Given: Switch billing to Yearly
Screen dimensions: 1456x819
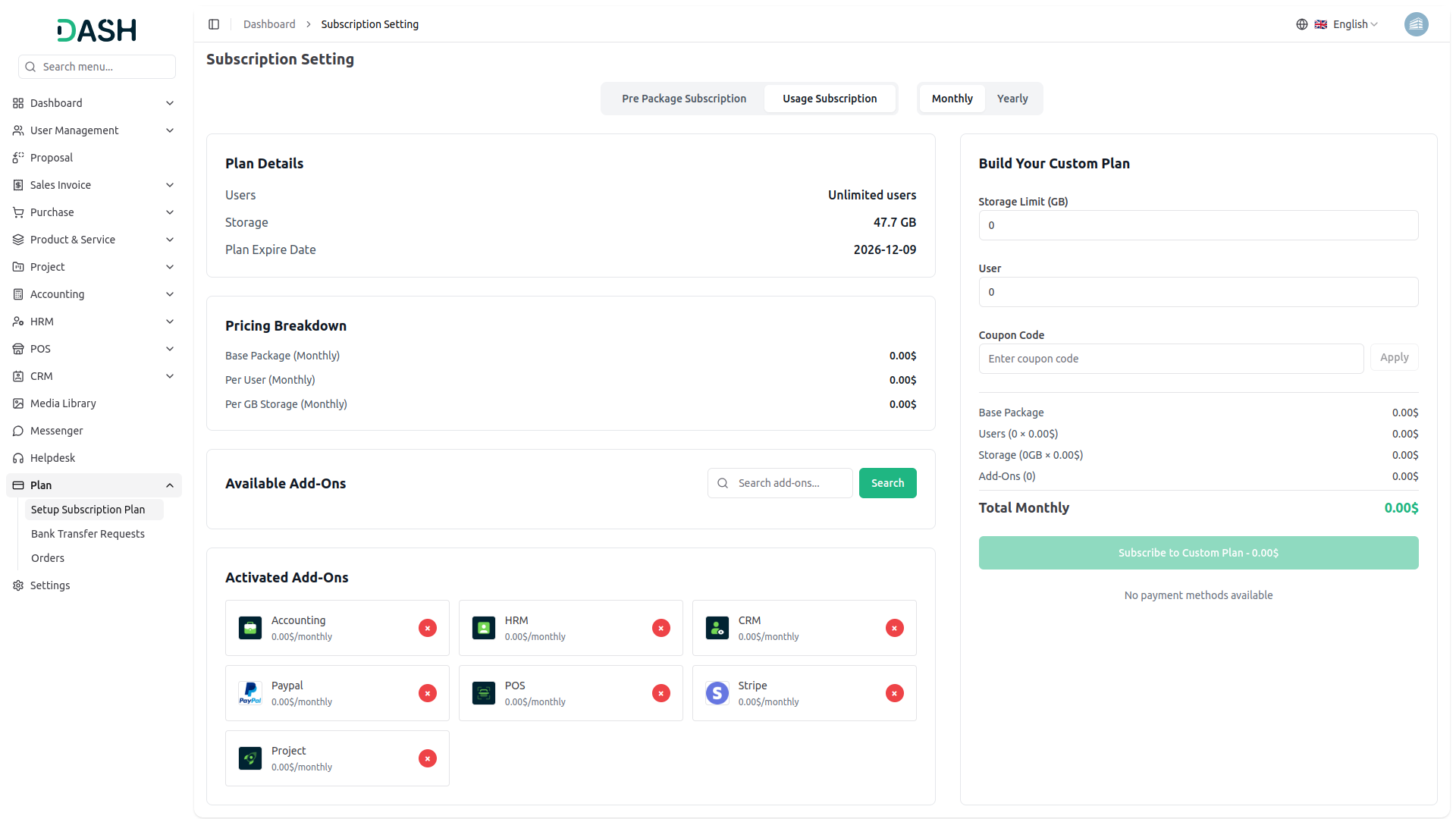Looking at the screenshot, I should pos(1012,99).
